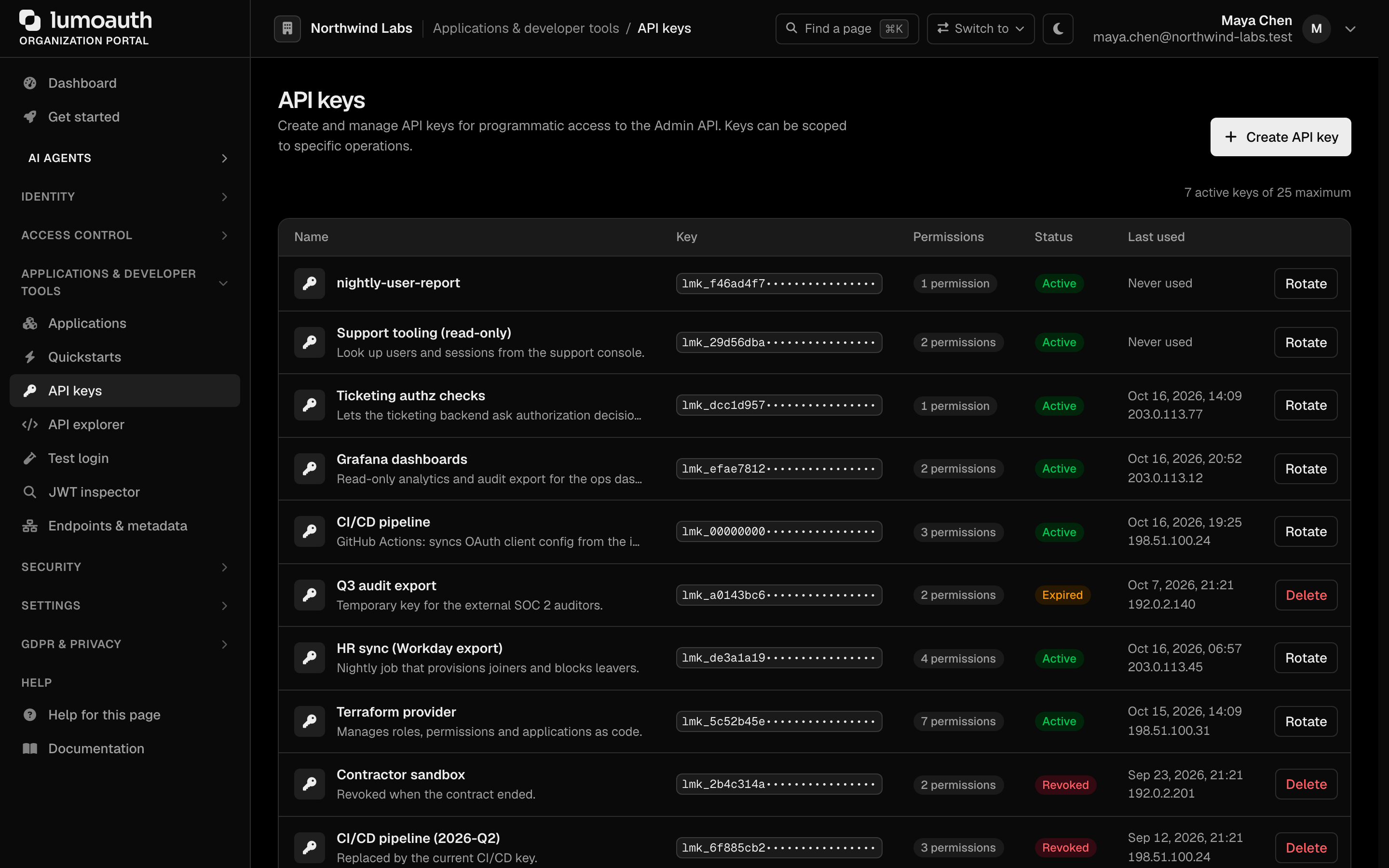Click the lumoauth logo icon

pyautogui.click(x=30, y=20)
